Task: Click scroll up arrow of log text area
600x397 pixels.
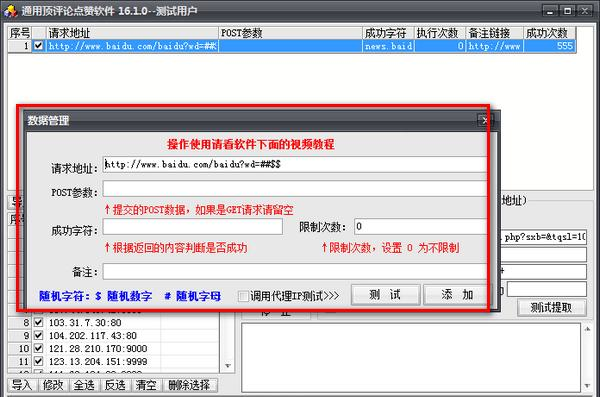Action: click(x=587, y=329)
